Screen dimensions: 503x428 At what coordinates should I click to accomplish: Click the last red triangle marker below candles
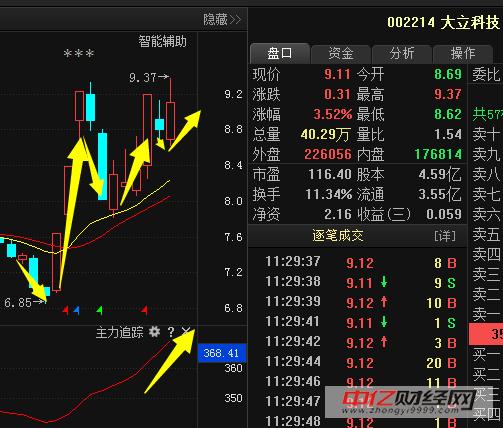pyautogui.click(x=145, y=311)
